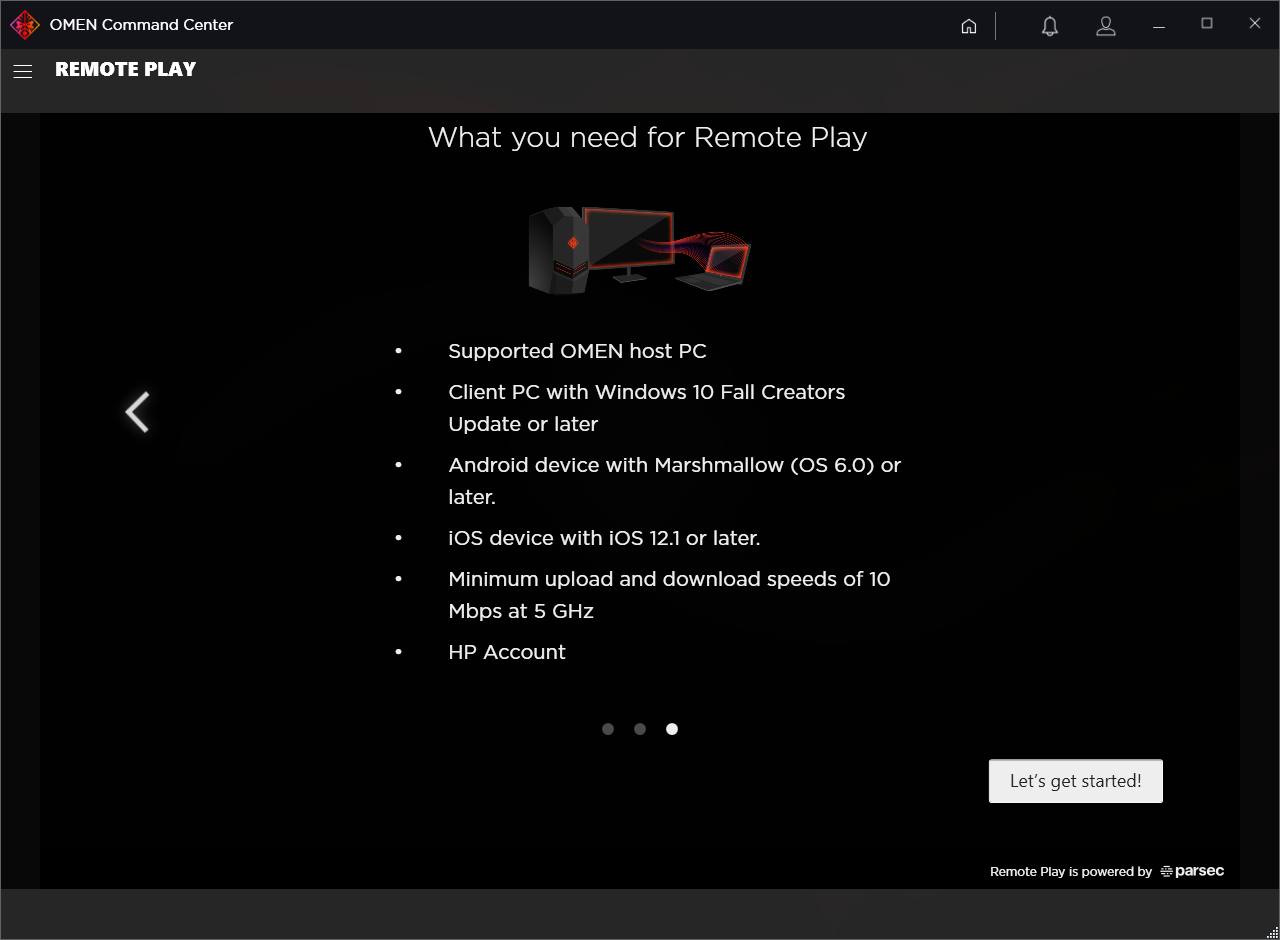
Task: Click the 'What you need for Remote Play' heading
Action: [648, 137]
